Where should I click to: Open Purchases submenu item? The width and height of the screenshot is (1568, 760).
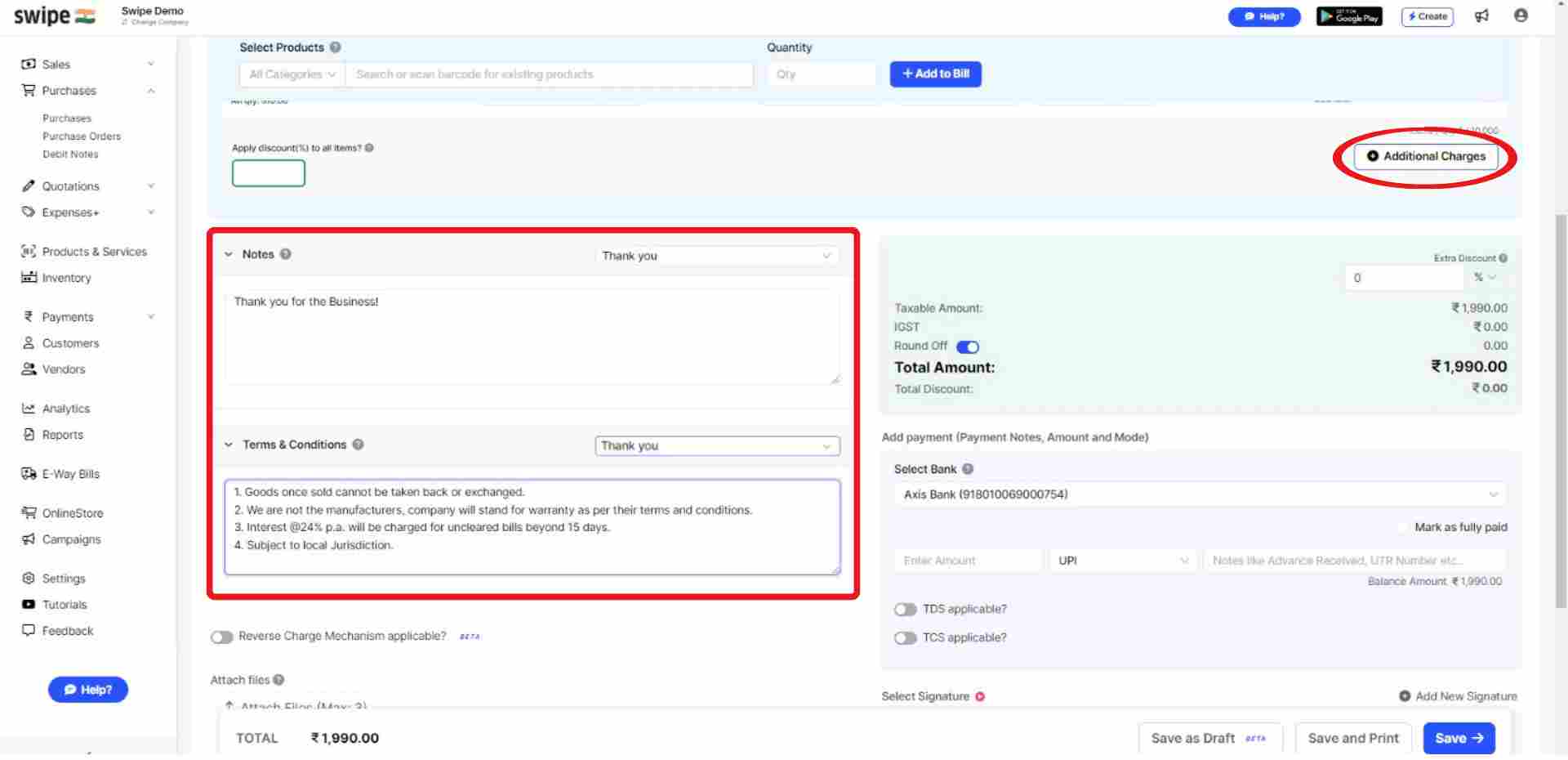[67, 118]
